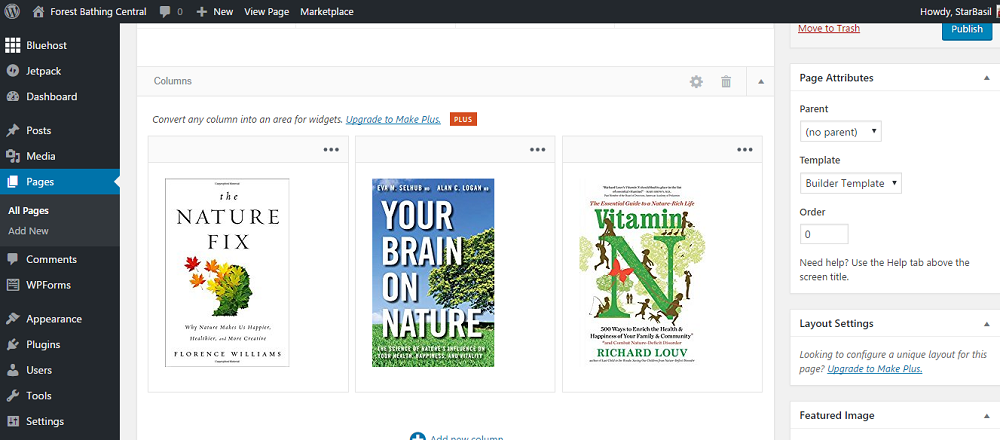Image resolution: width=1000 pixels, height=440 pixels.
Task: Open Bluehost grid icon in sidebar
Action: [13, 45]
